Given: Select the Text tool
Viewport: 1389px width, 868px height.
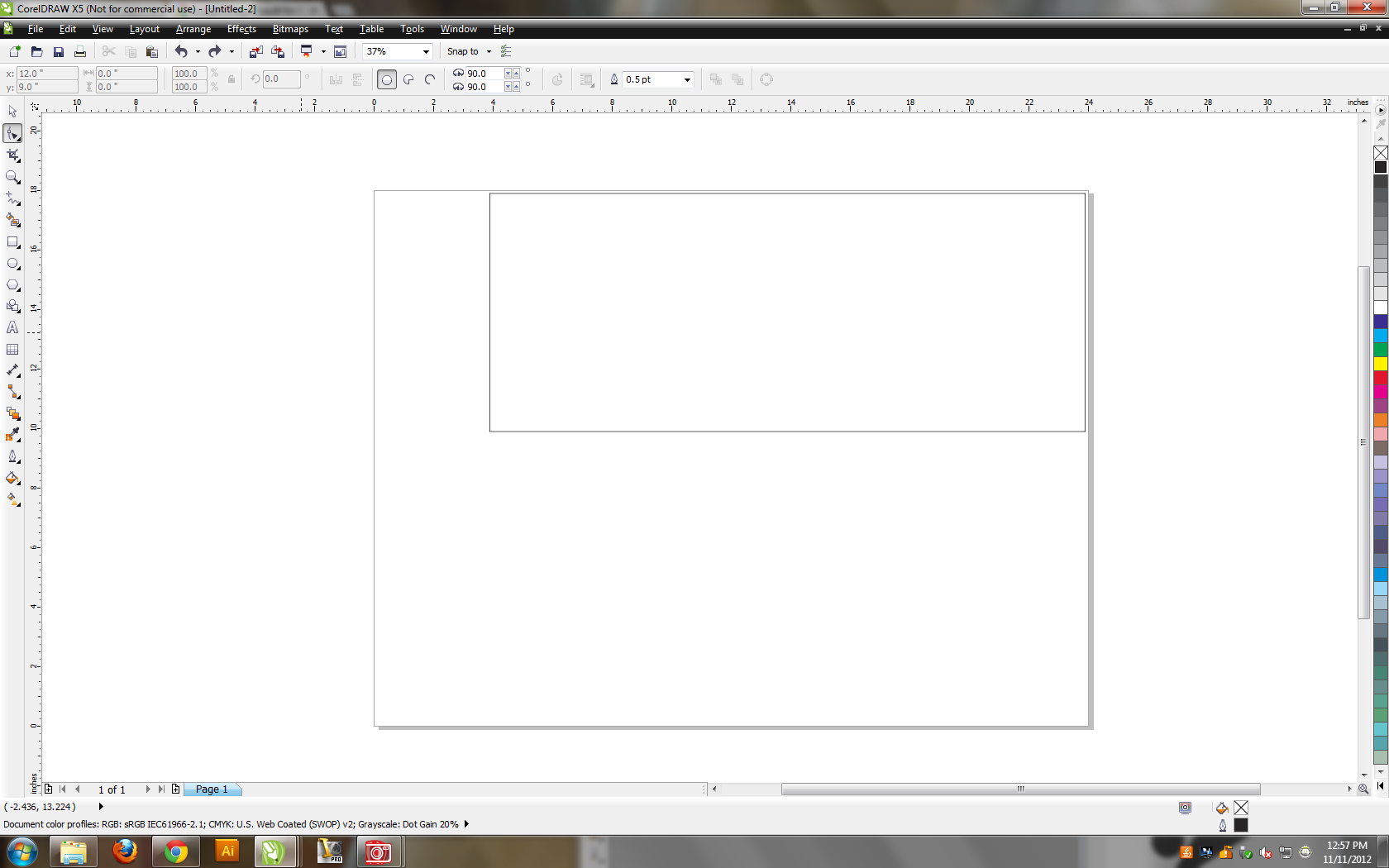Looking at the screenshot, I should (12, 327).
